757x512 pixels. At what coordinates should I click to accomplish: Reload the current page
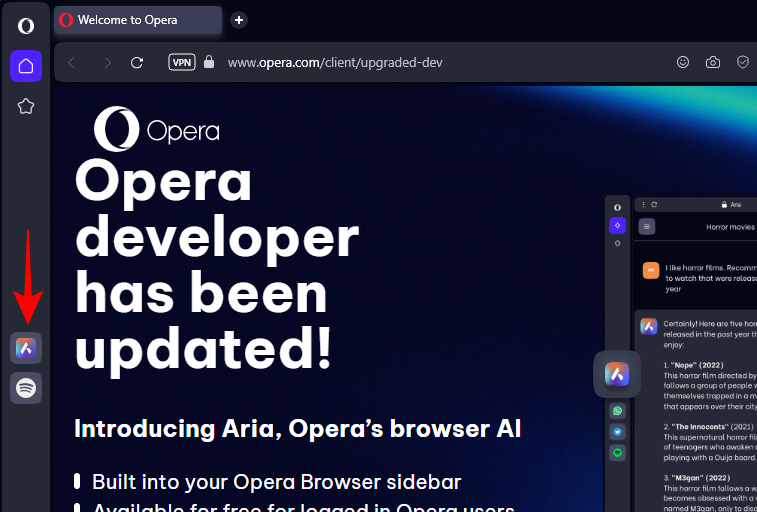click(x=137, y=62)
